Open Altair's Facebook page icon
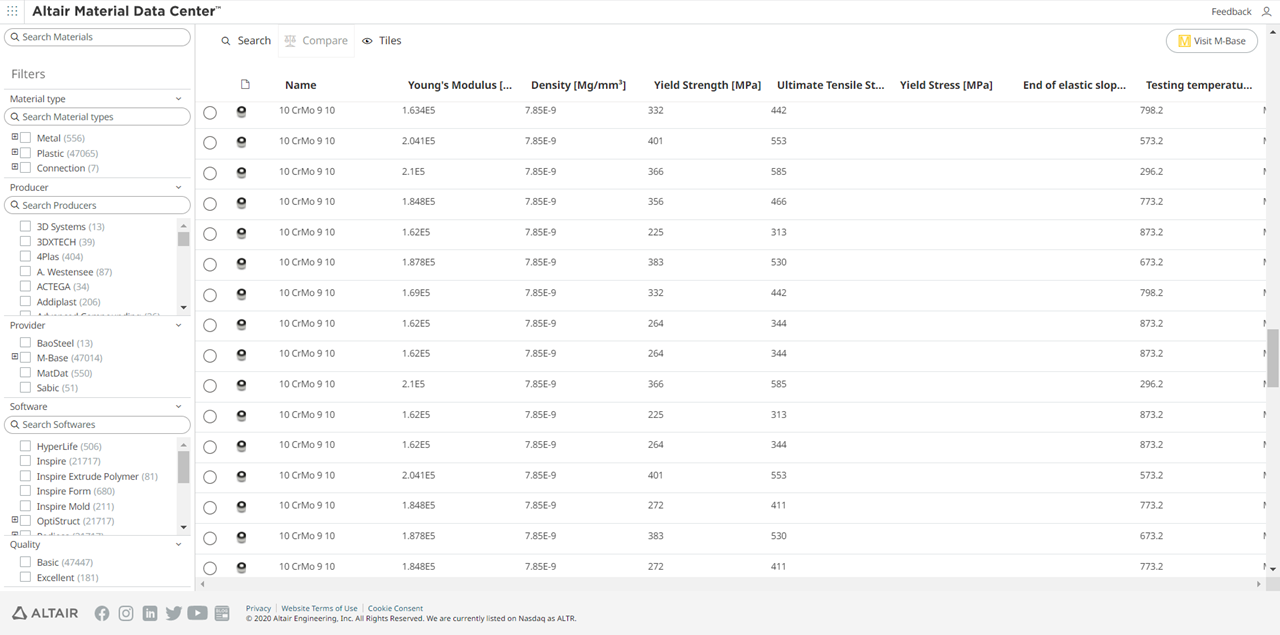Image resolution: width=1280 pixels, height=635 pixels. click(x=102, y=613)
